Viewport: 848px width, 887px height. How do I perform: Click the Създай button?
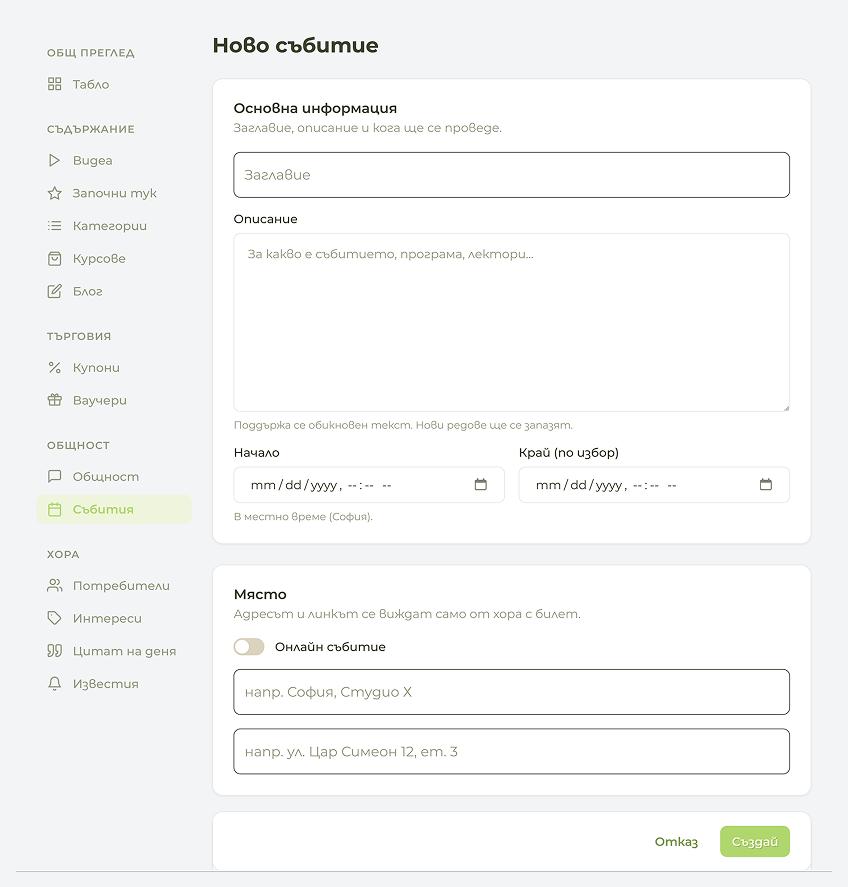click(x=755, y=841)
